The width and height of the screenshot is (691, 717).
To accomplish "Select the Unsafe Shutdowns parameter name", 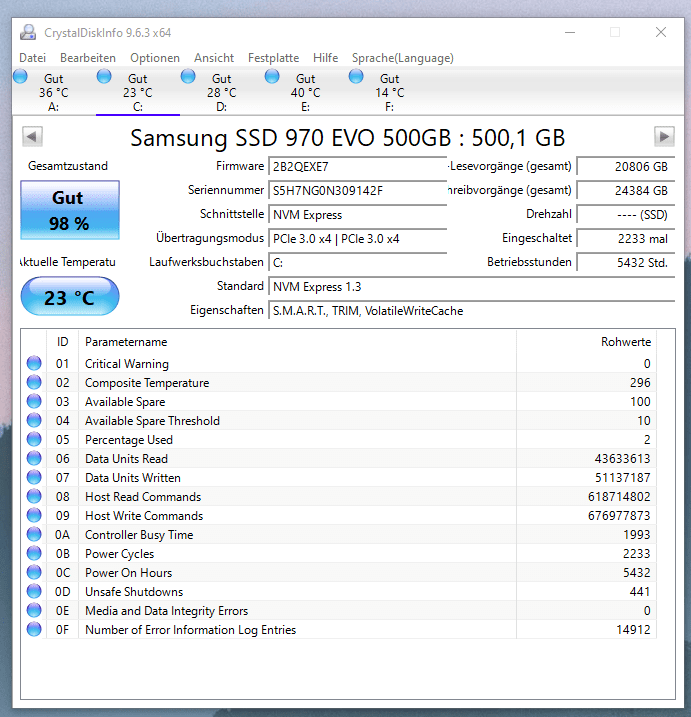I will pos(134,592).
